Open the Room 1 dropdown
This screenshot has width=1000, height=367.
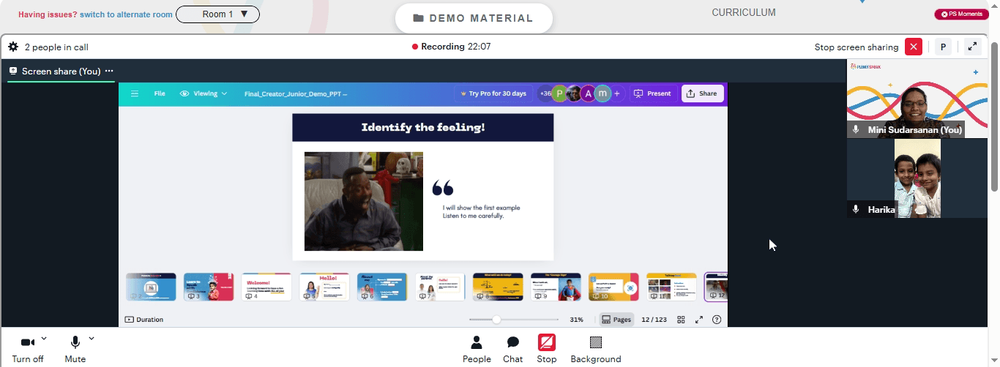click(217, 14)
